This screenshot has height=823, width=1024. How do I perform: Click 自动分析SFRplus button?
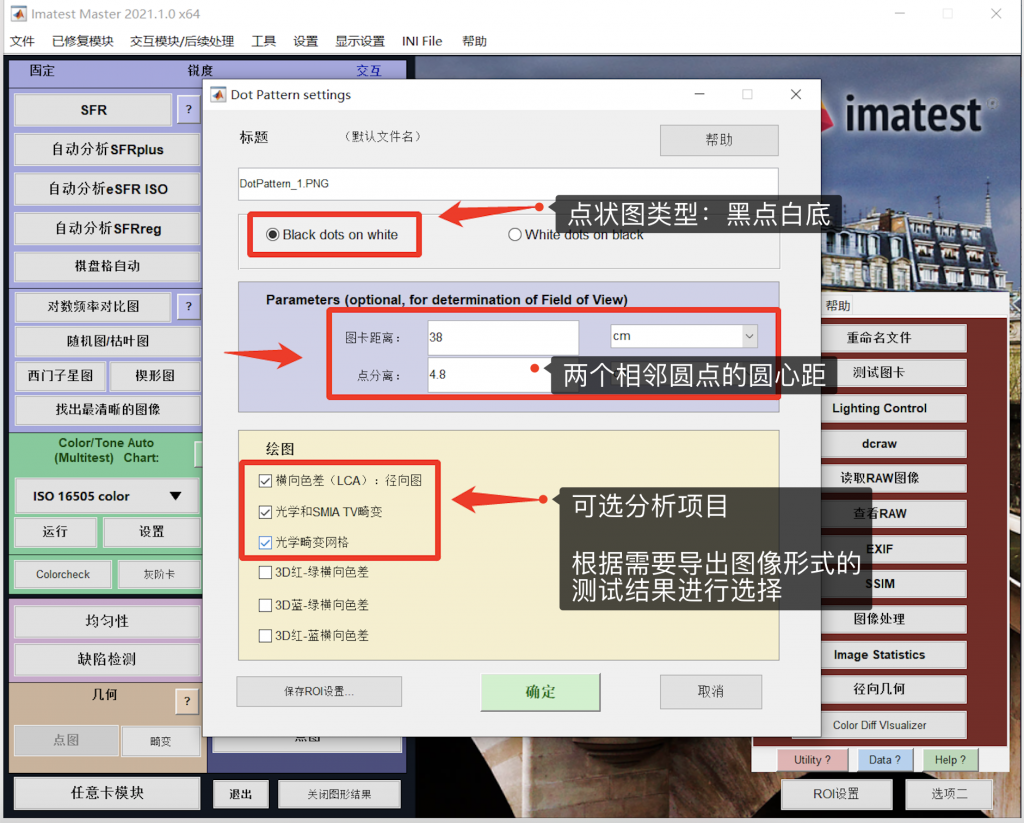pos(107,150)
